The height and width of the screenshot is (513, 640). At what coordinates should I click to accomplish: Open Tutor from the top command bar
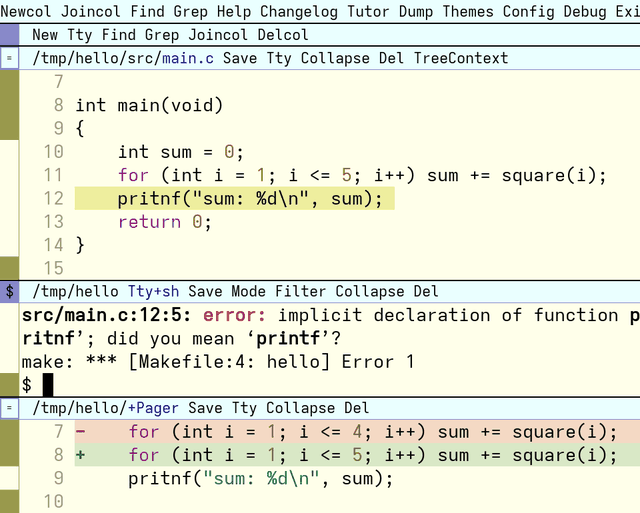[368, 11]
